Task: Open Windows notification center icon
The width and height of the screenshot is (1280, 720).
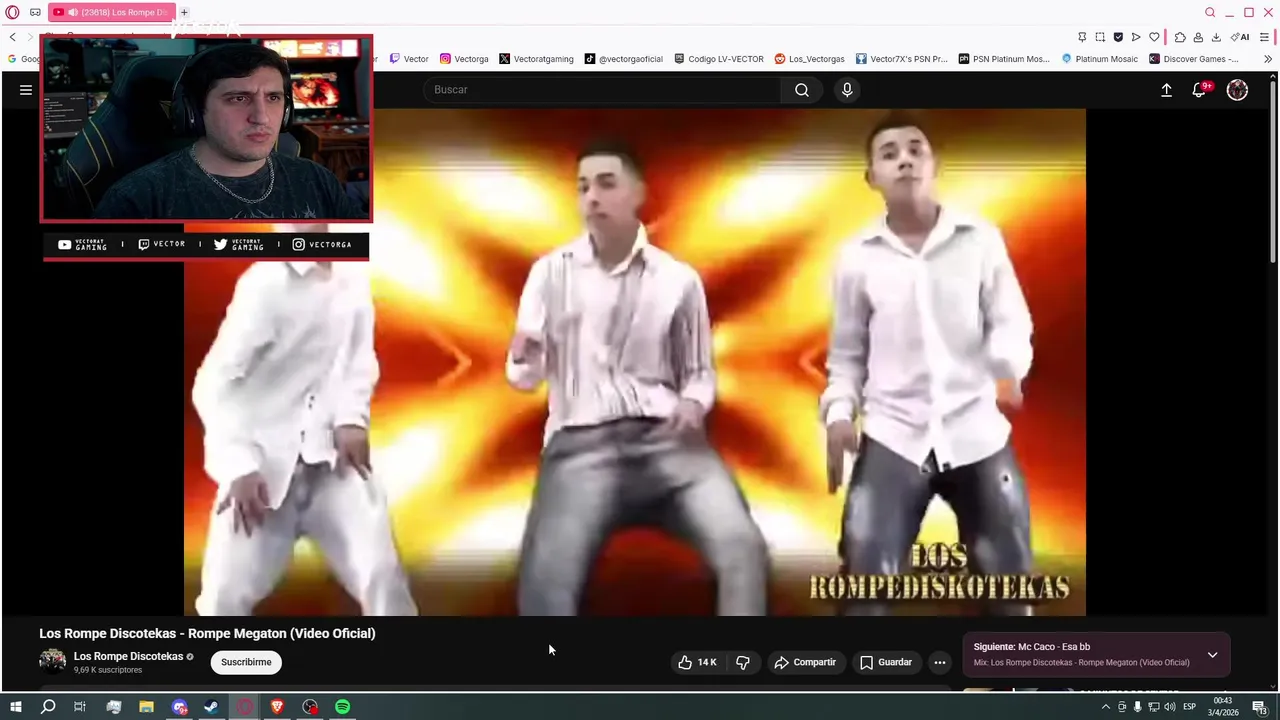Action: point(1260,707)
